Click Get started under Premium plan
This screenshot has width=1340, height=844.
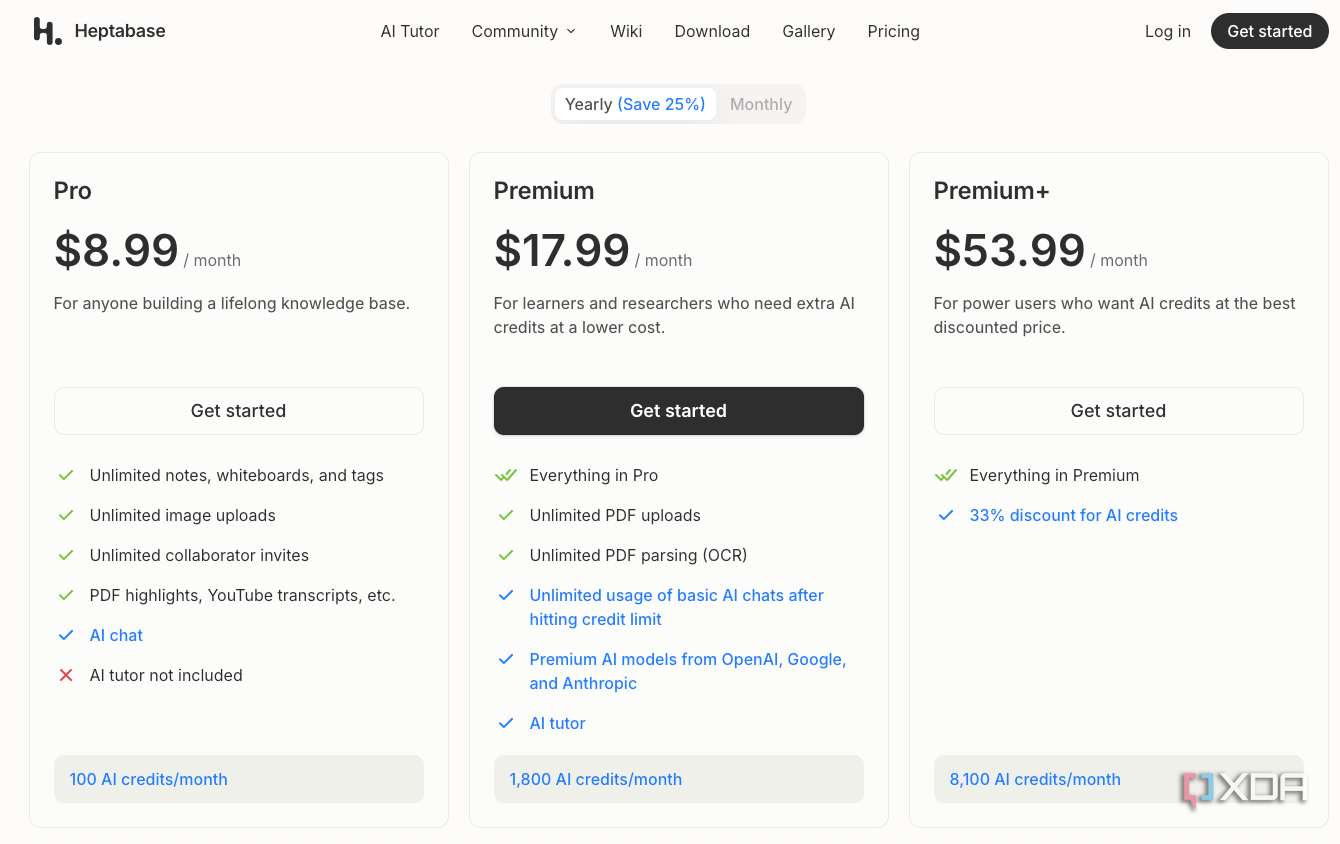coord(679,411)
